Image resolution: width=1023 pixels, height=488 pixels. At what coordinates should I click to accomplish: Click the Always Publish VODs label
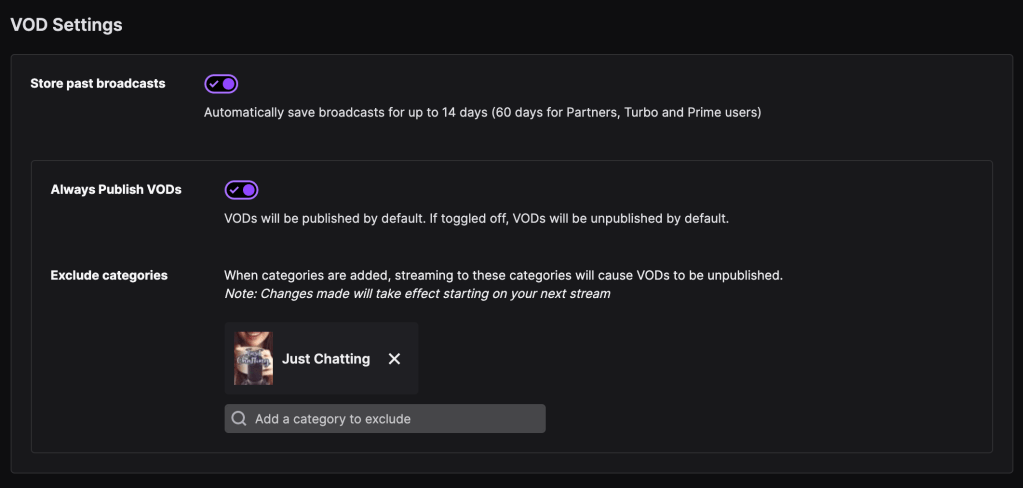pos(116,189)
